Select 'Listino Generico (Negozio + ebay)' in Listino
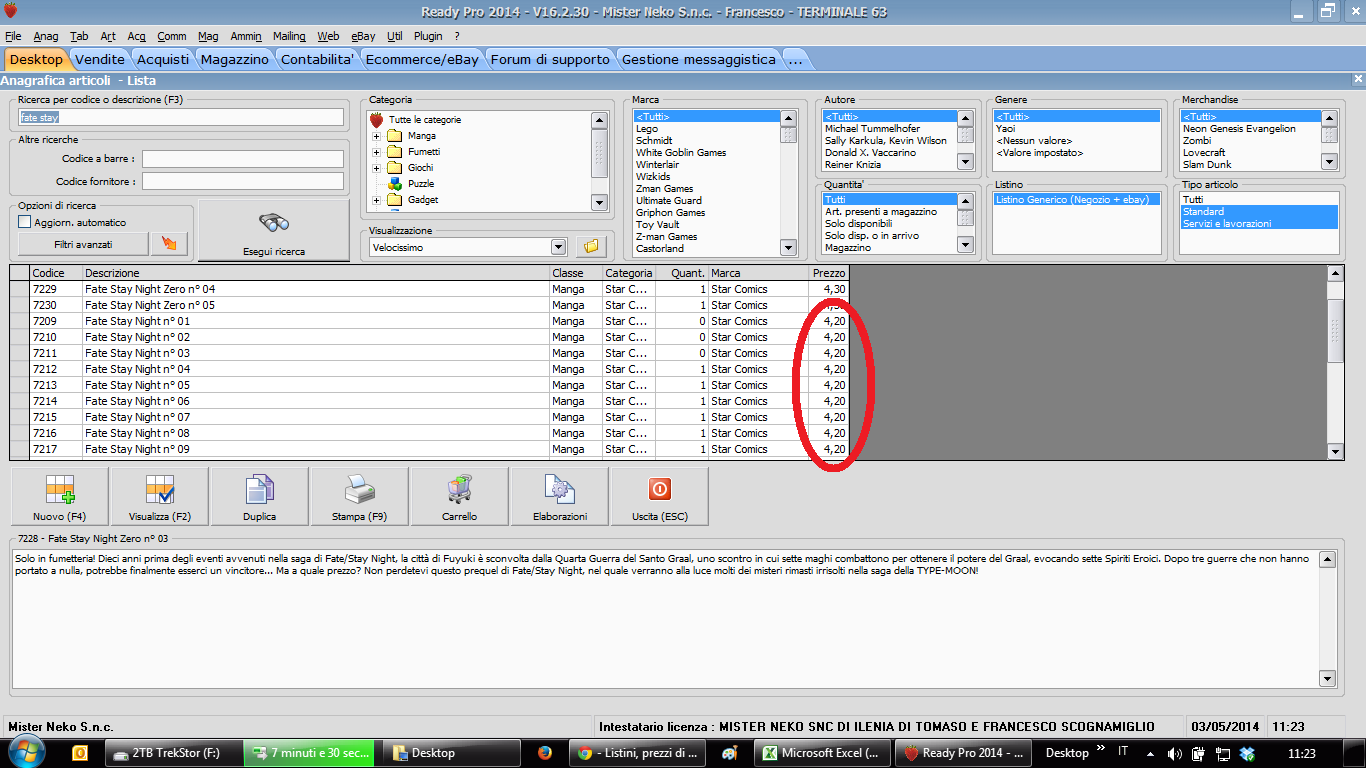1366x768 pixels. pos(1076,200)
